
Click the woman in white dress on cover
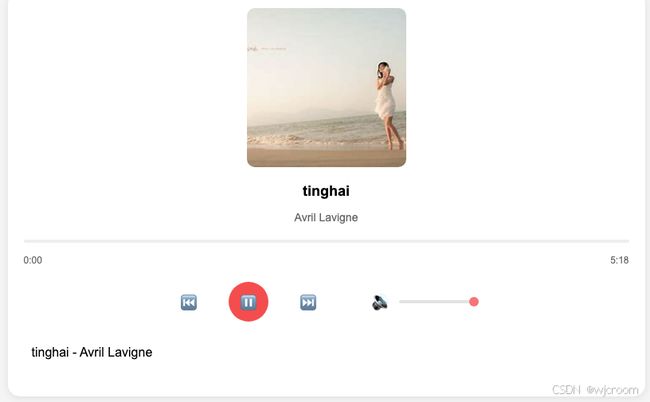pos(388,105)
